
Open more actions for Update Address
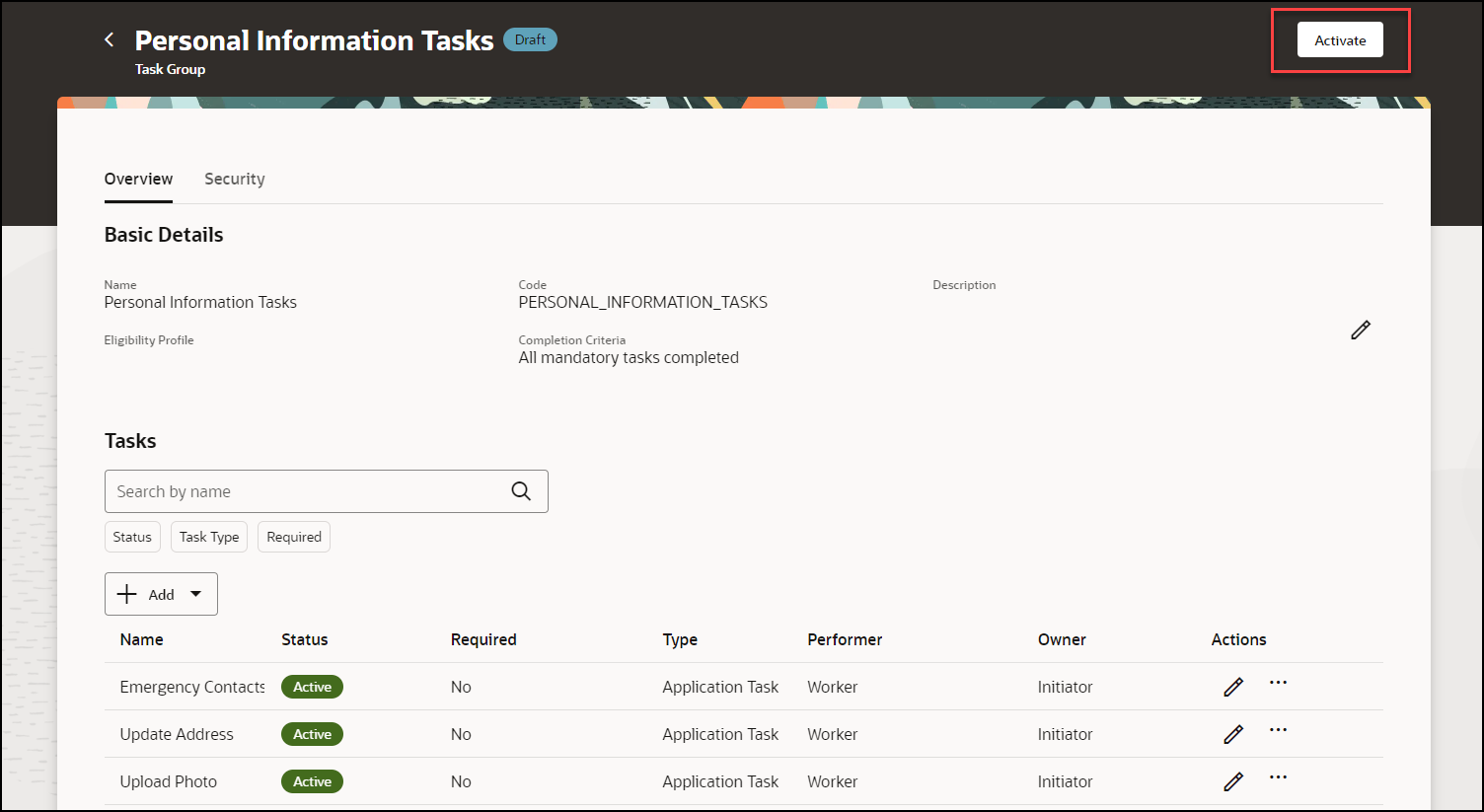pos(1278,730)
